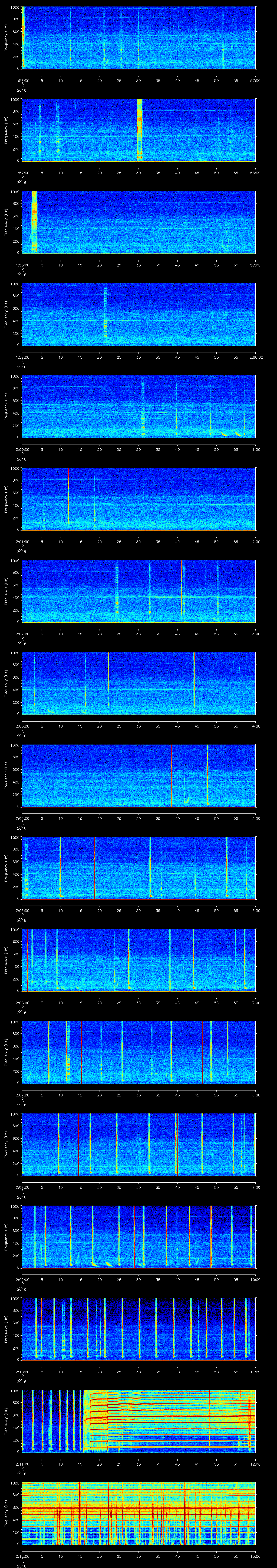Screen dimensions: 277x1568
Task: Click the "3:00" end time label
Action: click(256, 634)
